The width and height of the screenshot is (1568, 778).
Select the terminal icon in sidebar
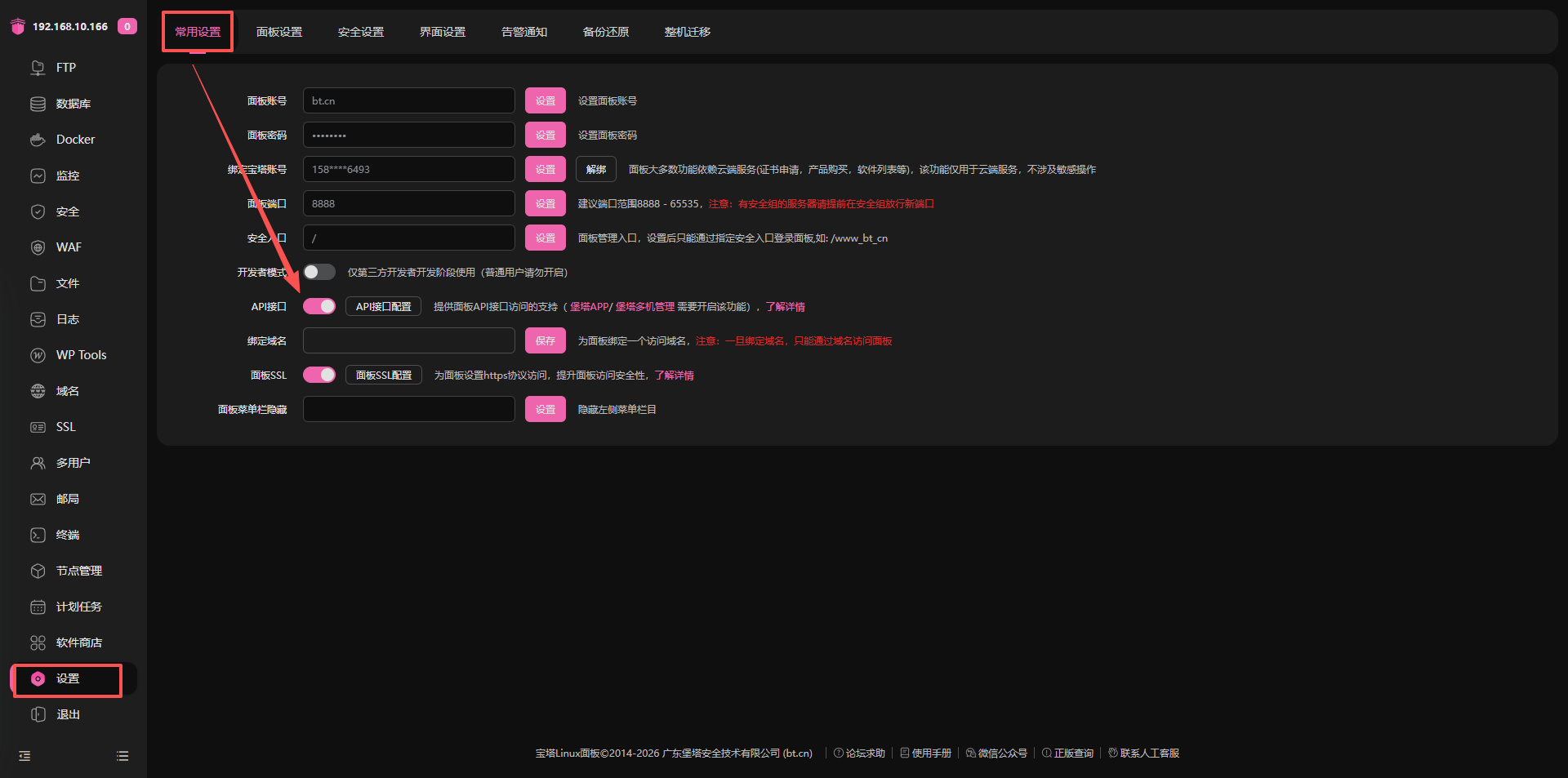point(38,535)
